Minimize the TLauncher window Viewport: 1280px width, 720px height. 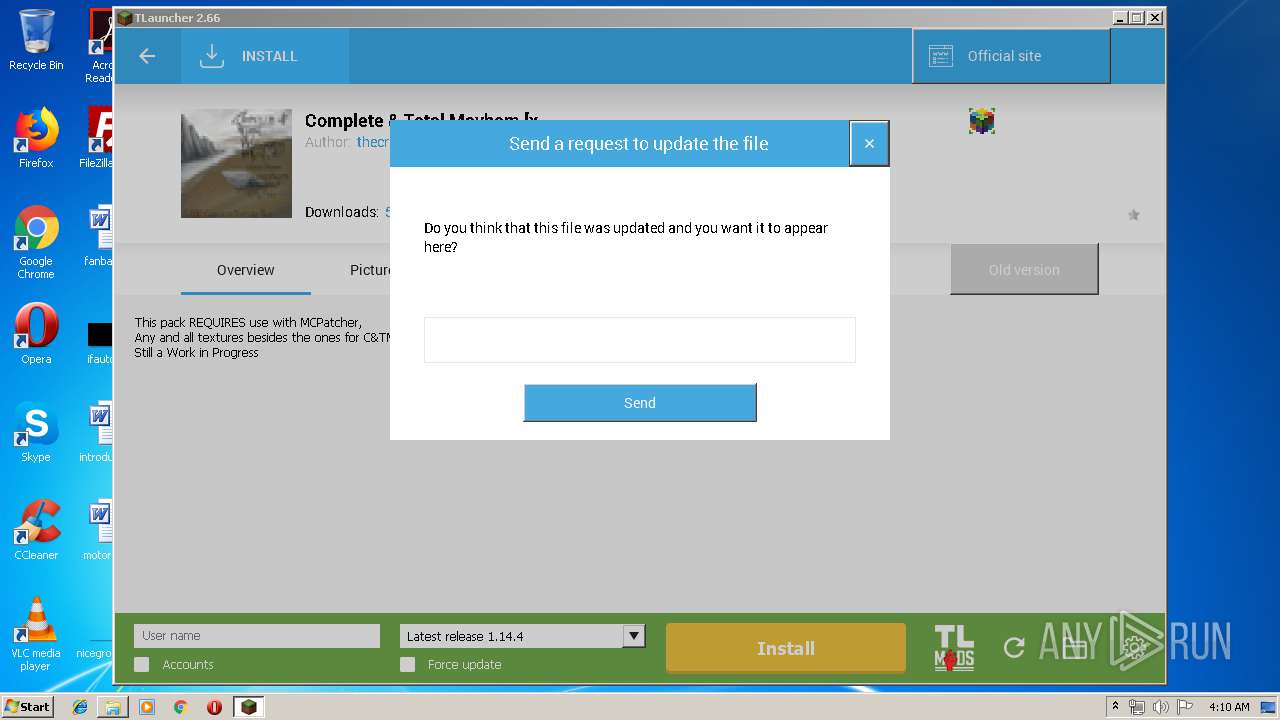[x=1120, y=18]
